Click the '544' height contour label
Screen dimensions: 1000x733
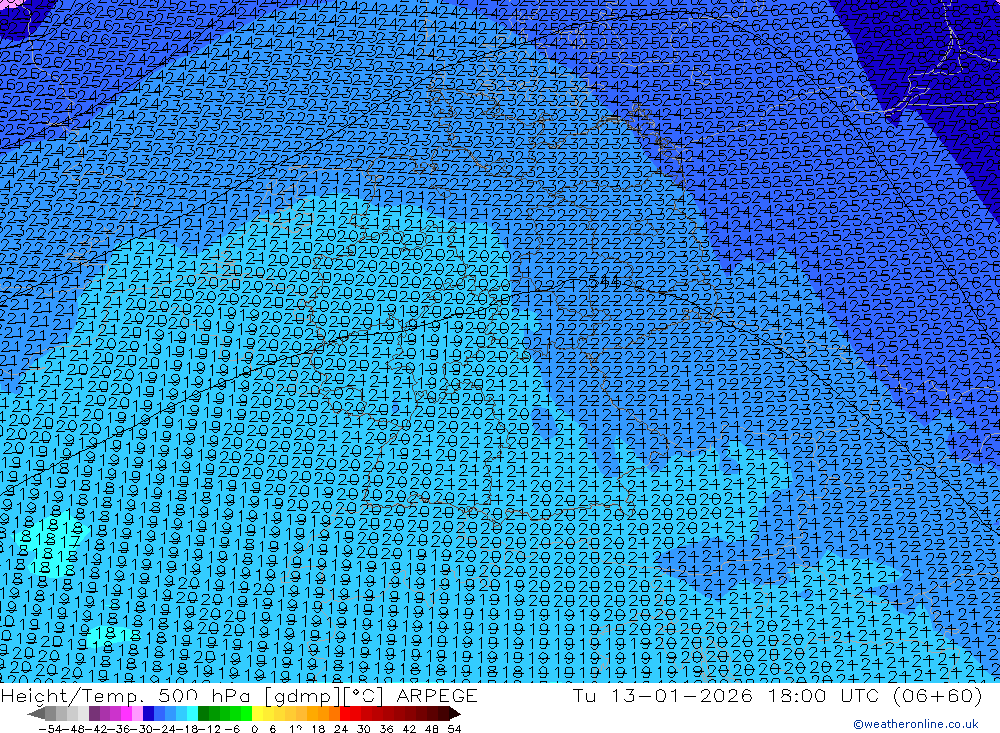604,281
